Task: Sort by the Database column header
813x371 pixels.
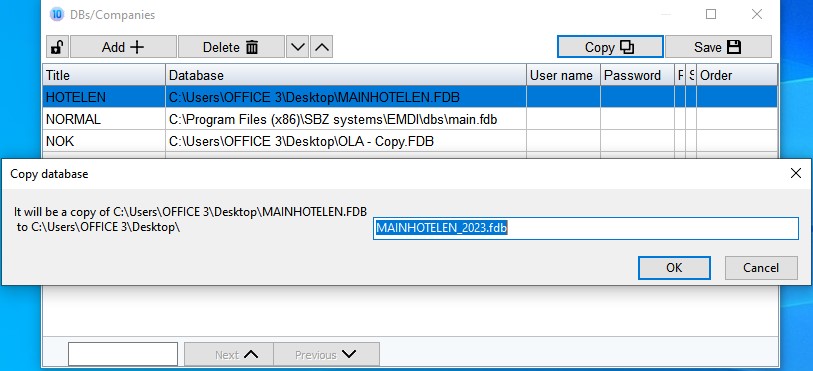Action: (346, 75)
